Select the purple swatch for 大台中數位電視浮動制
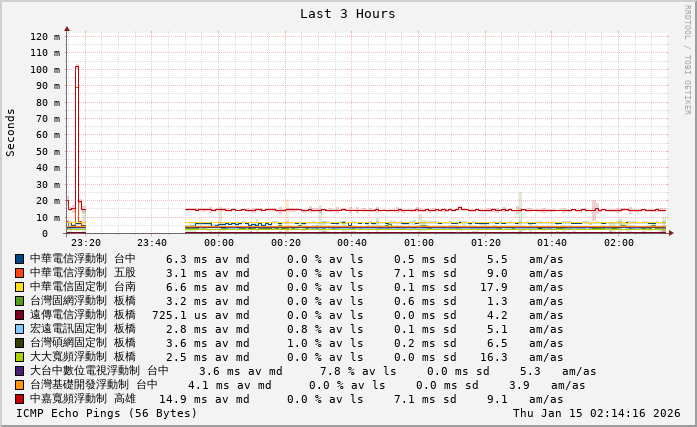 pyautogui.click(x=19, y=371)
